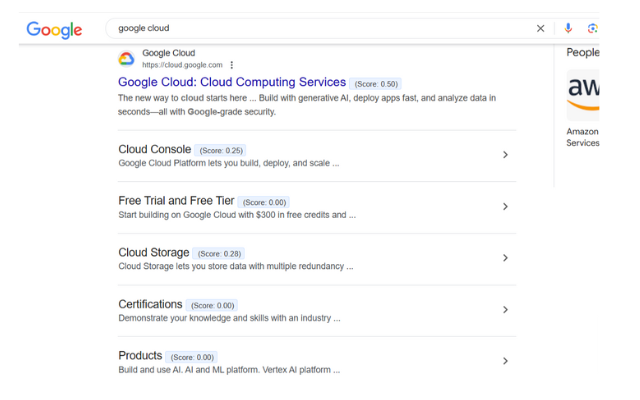Open the Cloud Storage sitelink

(154, 253)
